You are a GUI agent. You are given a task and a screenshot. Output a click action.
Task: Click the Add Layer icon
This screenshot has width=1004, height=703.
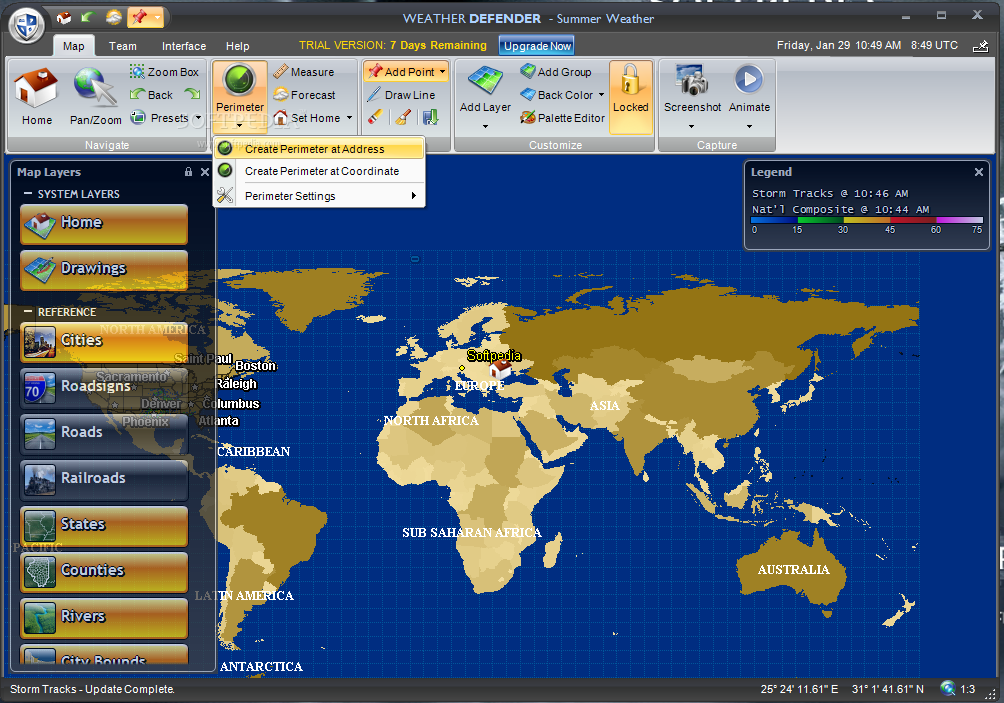point(485,82)
